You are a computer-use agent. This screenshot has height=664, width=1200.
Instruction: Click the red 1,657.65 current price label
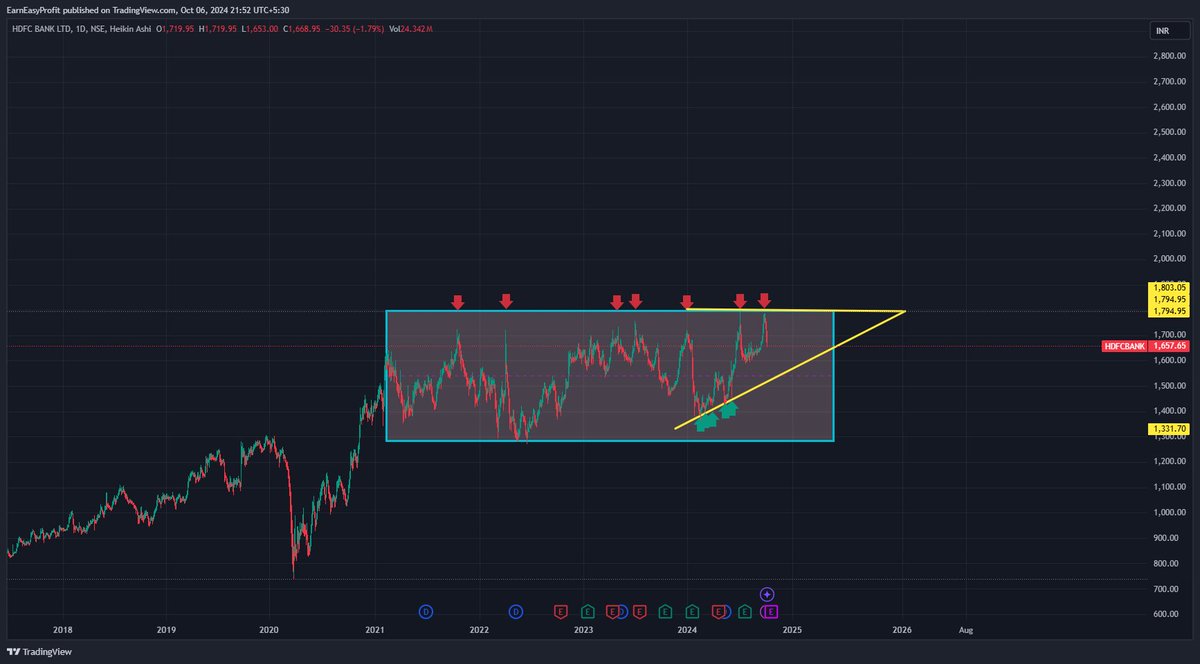[x=1168, y=346]
